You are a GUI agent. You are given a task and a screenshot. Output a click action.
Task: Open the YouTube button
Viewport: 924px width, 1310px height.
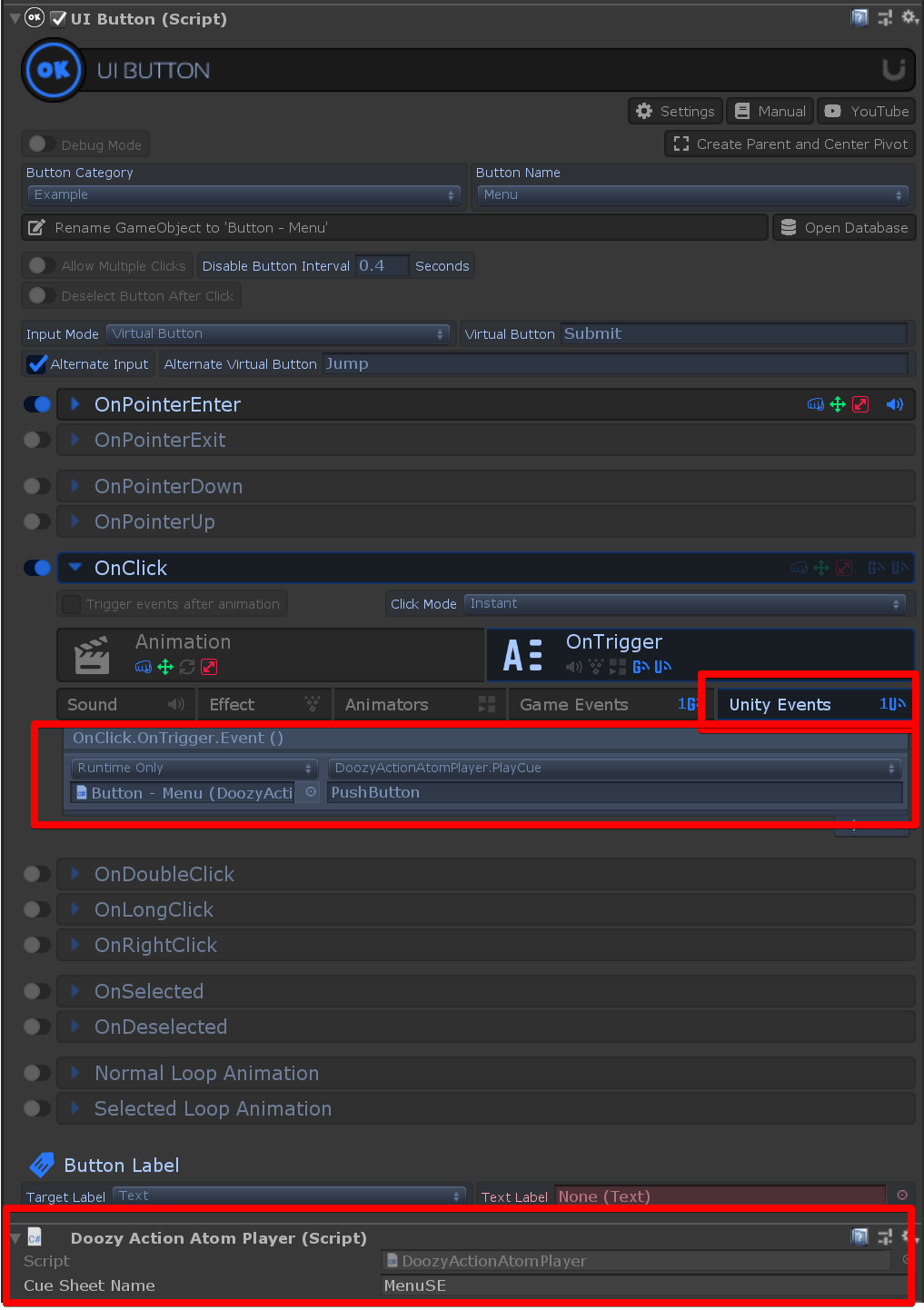tap(867, 112)
